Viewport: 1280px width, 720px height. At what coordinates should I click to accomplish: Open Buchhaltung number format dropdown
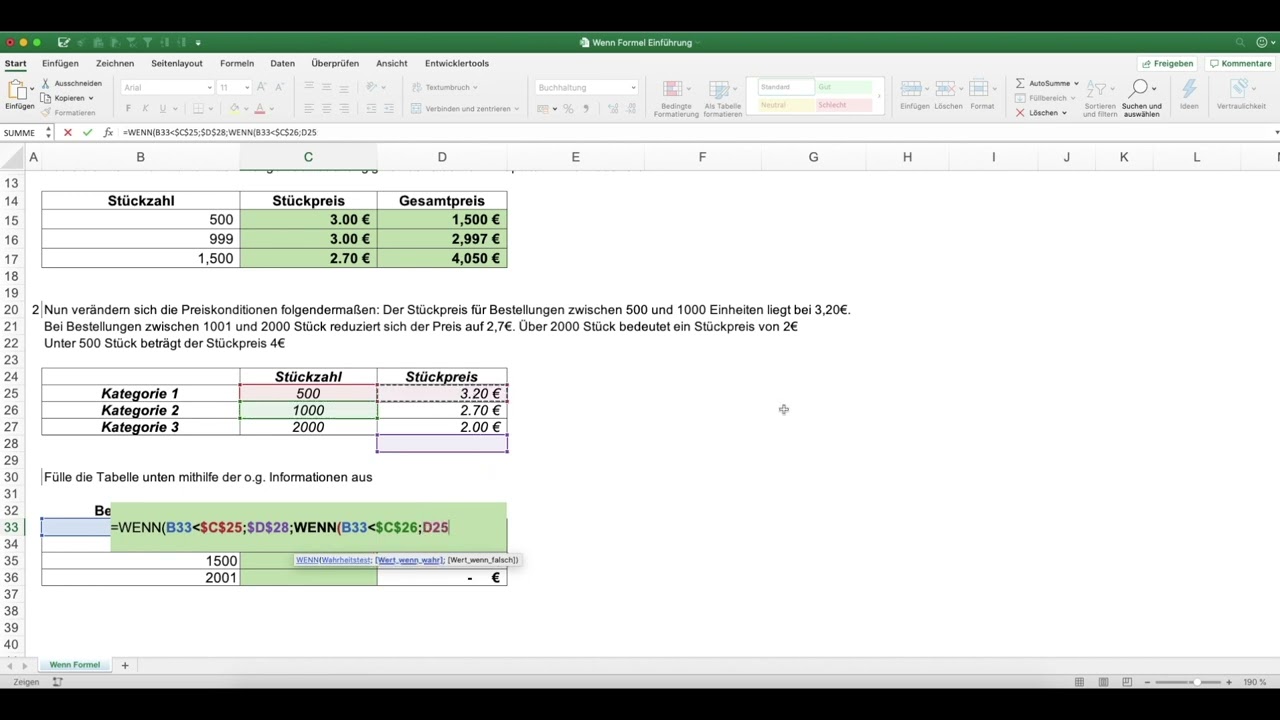point(633,88)
